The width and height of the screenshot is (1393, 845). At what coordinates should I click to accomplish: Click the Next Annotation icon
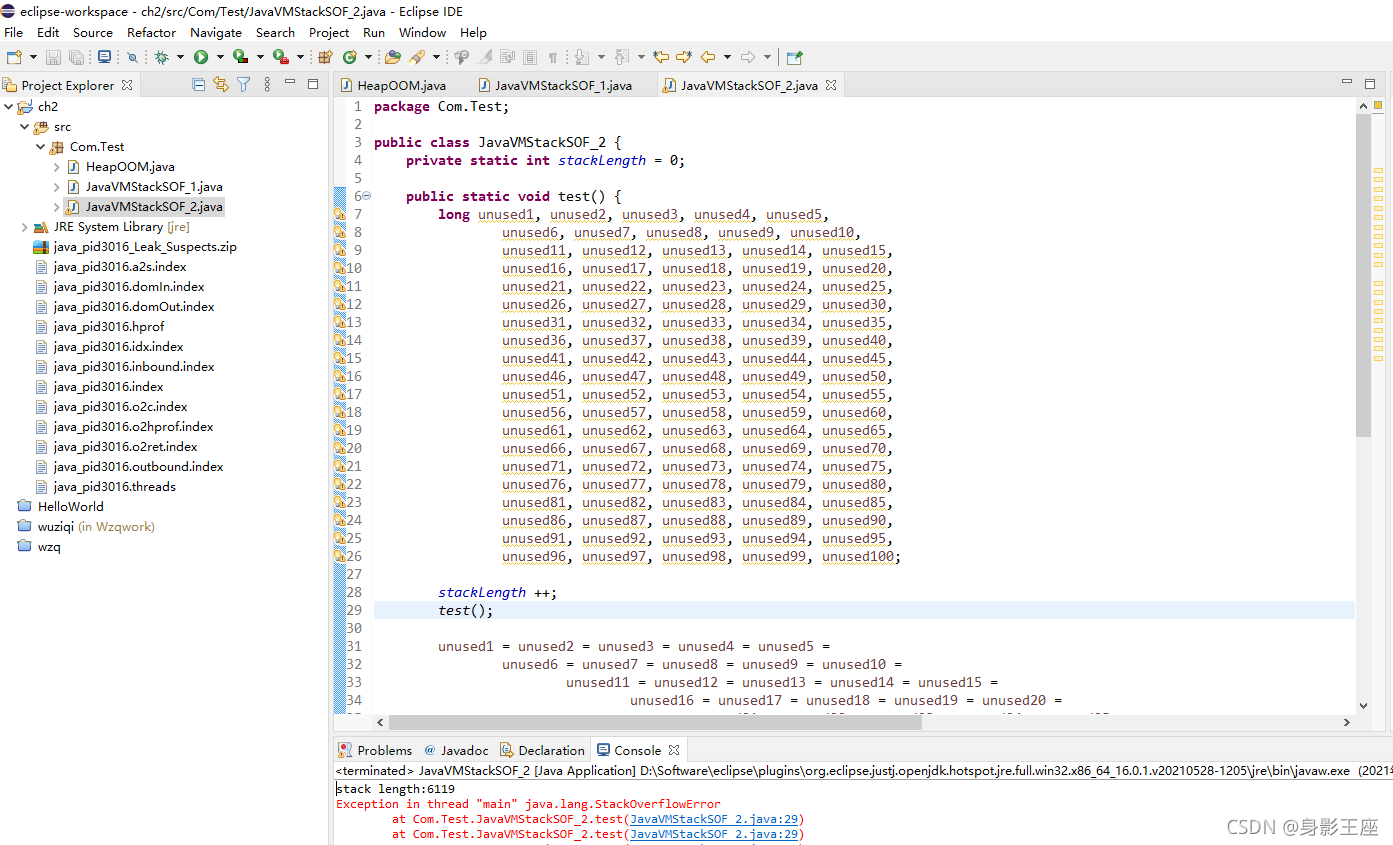[582, 57]
